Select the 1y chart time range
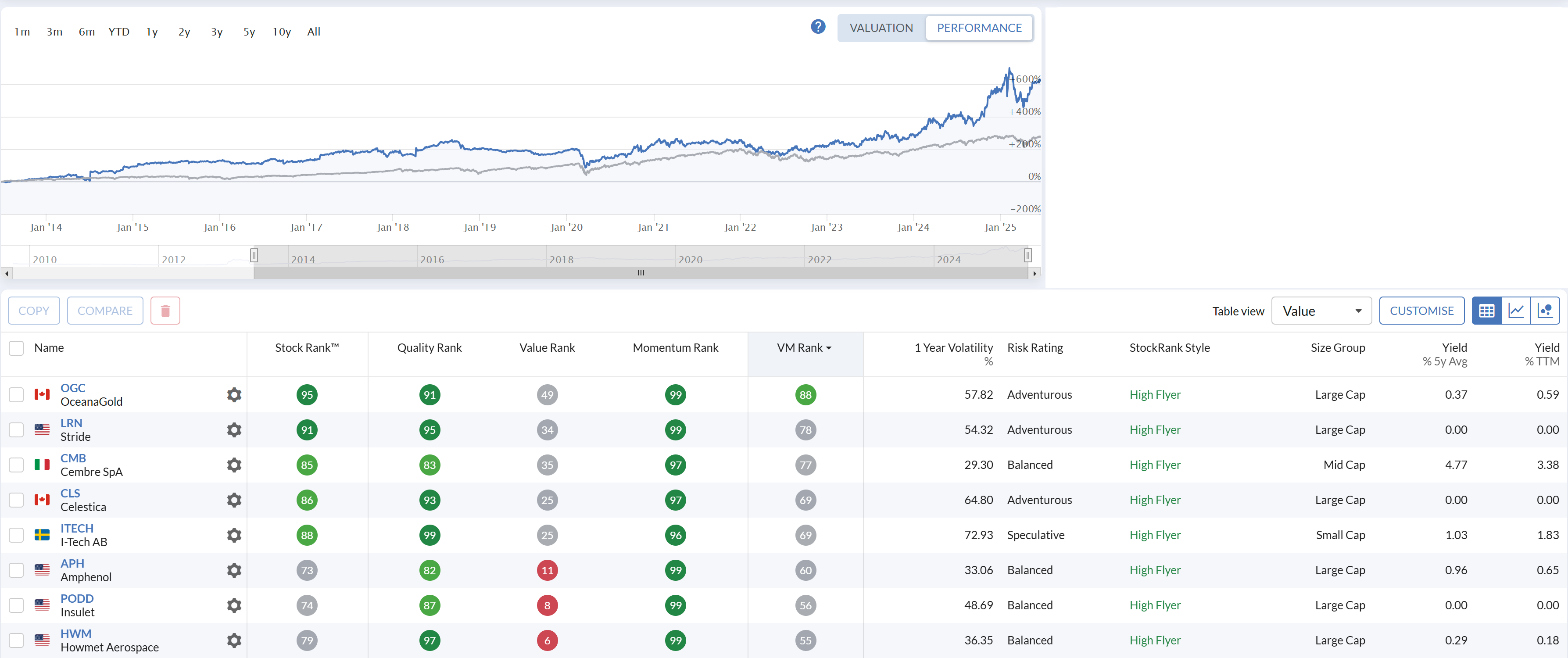 click(152, 32)
